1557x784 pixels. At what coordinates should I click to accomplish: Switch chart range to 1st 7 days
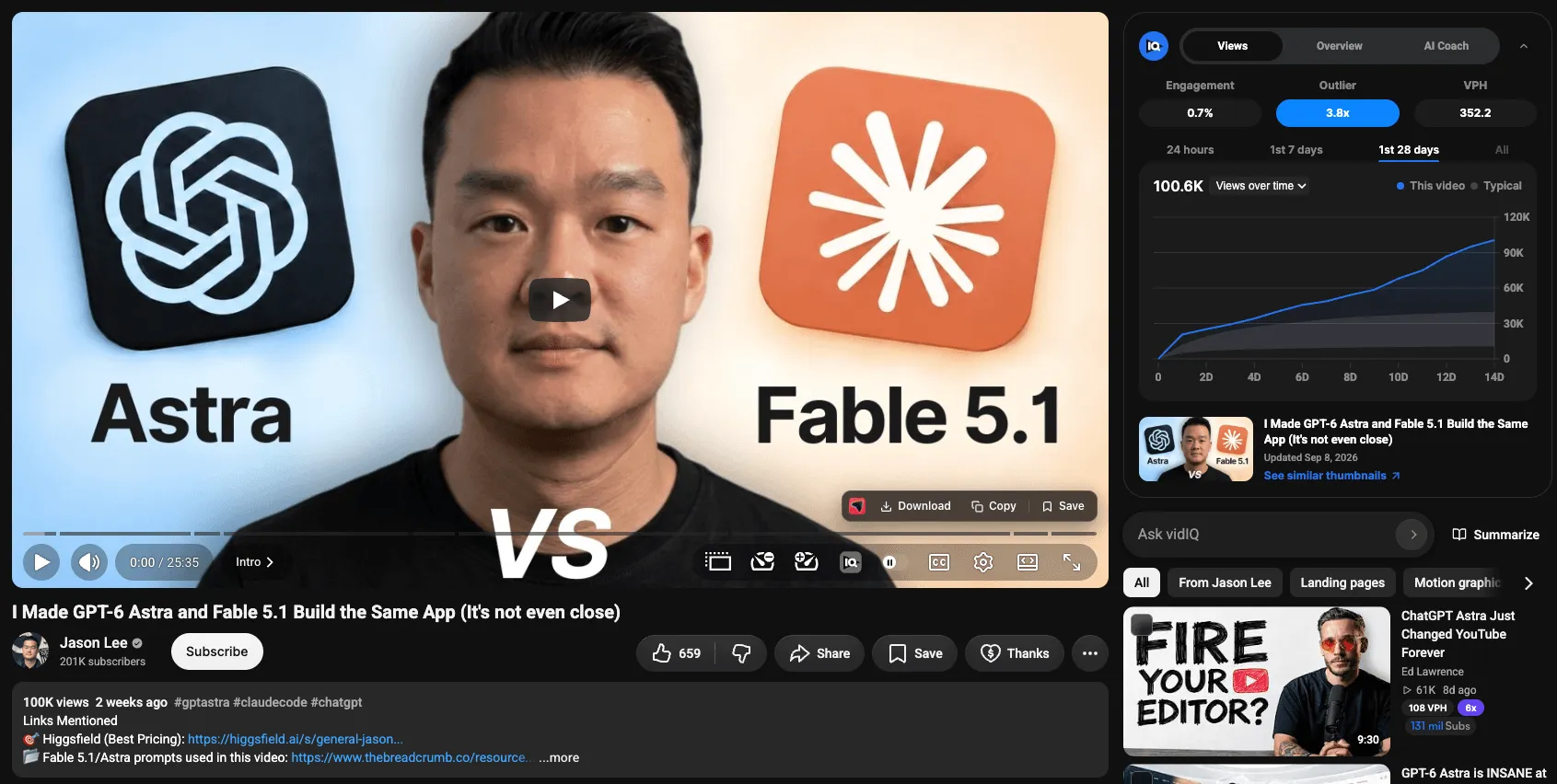click(x=1296, y=150)
